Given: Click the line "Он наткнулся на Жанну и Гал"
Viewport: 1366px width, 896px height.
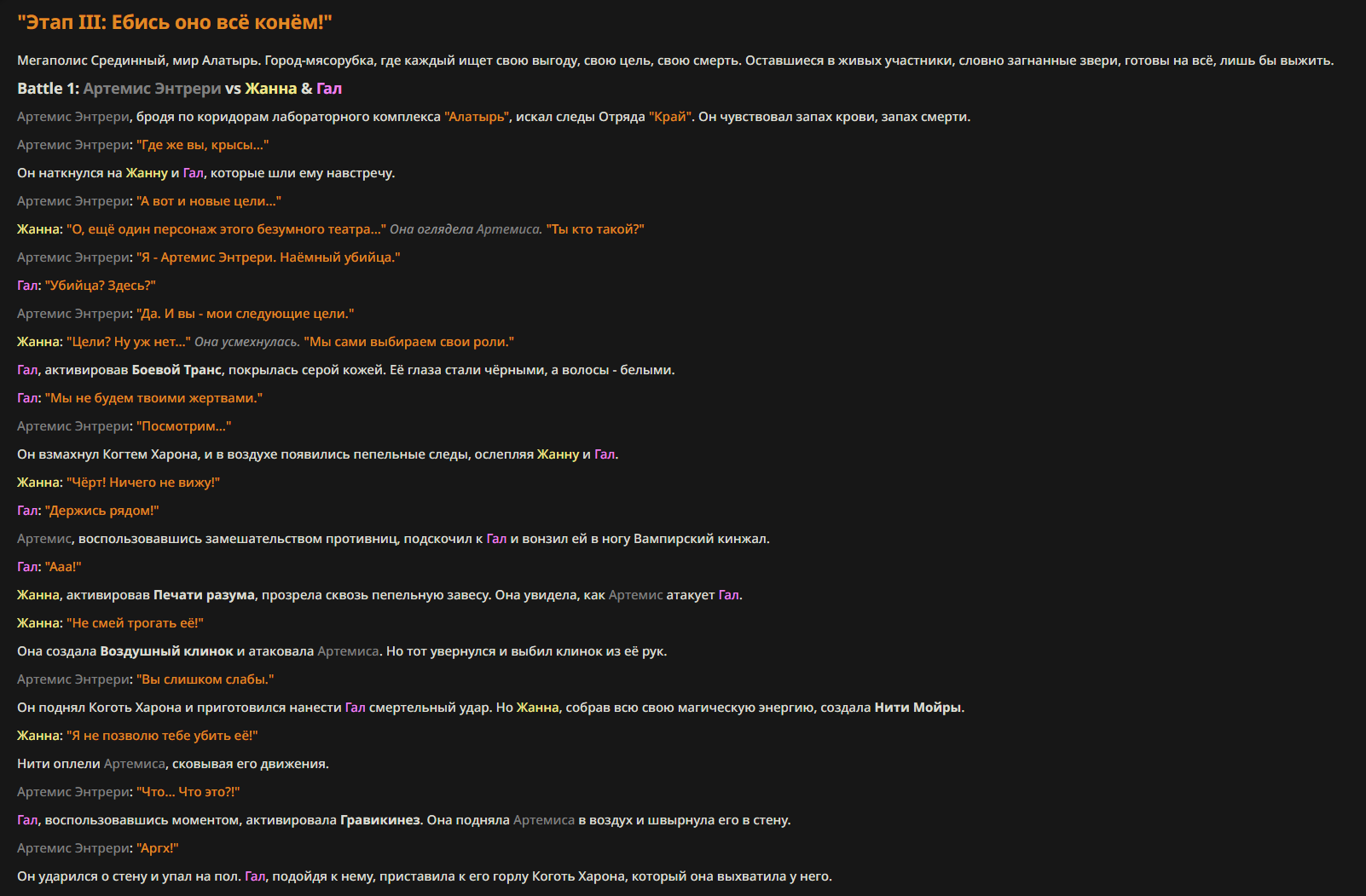Looking at the screenshot, I should tap(206, 173).
